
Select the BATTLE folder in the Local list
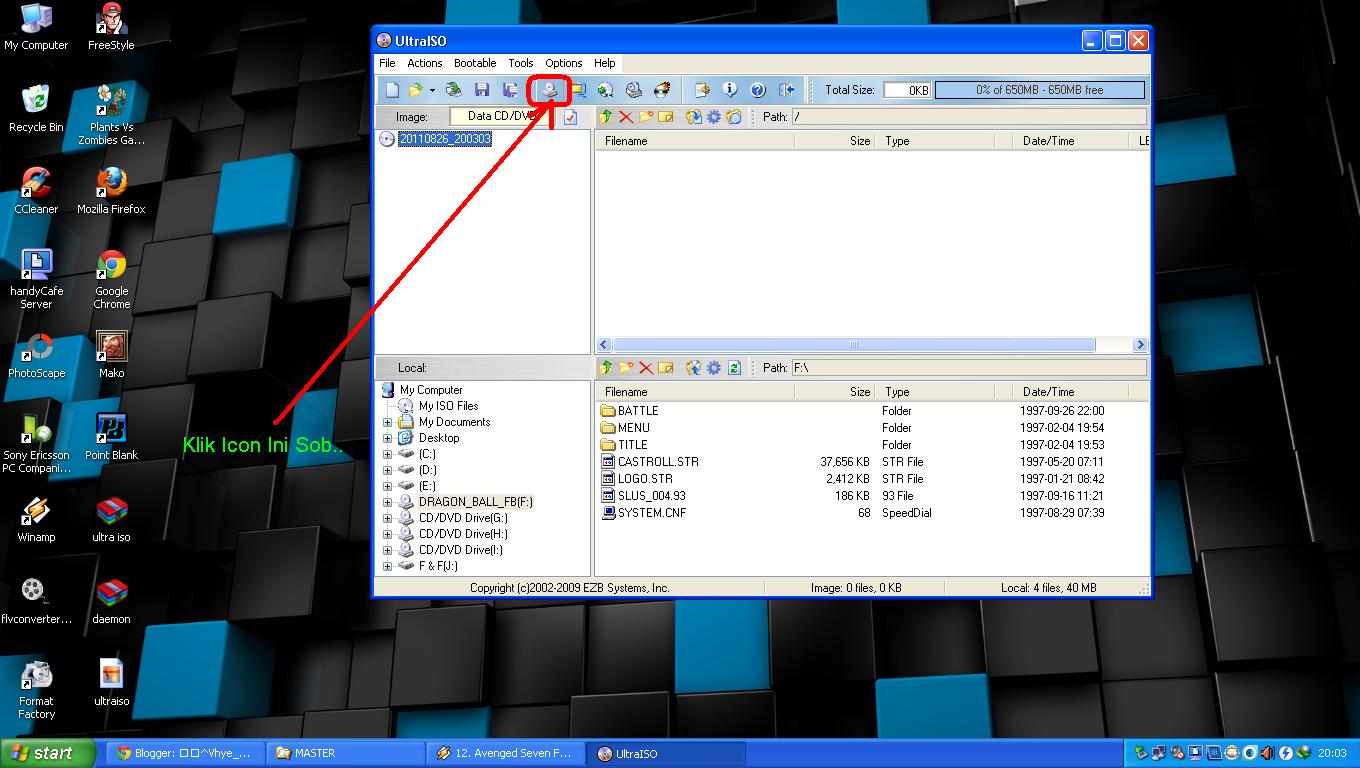pos(638,411)
